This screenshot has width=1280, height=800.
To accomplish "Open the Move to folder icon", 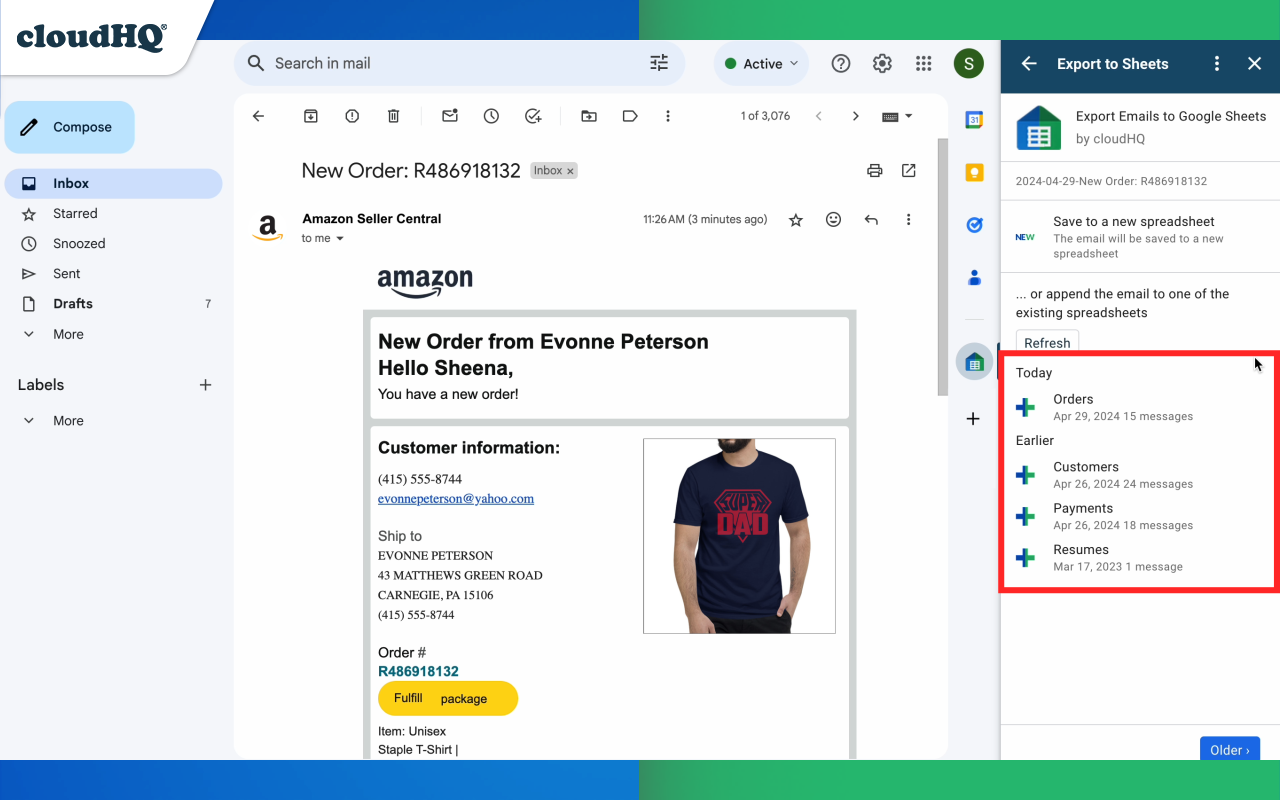I will point(588,116).
